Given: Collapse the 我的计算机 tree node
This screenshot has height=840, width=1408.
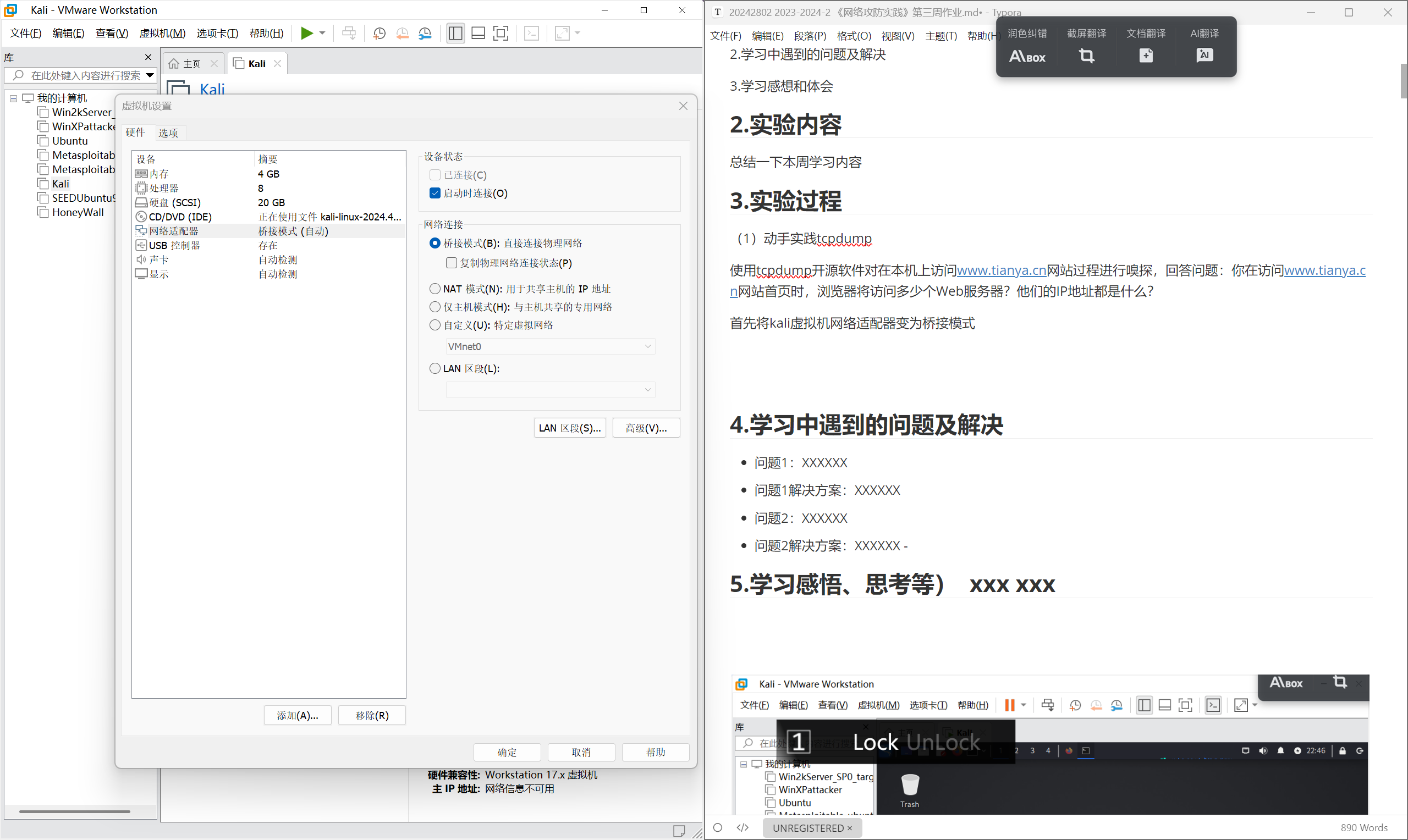Looking at the screenshot, I should pos(13,98).
